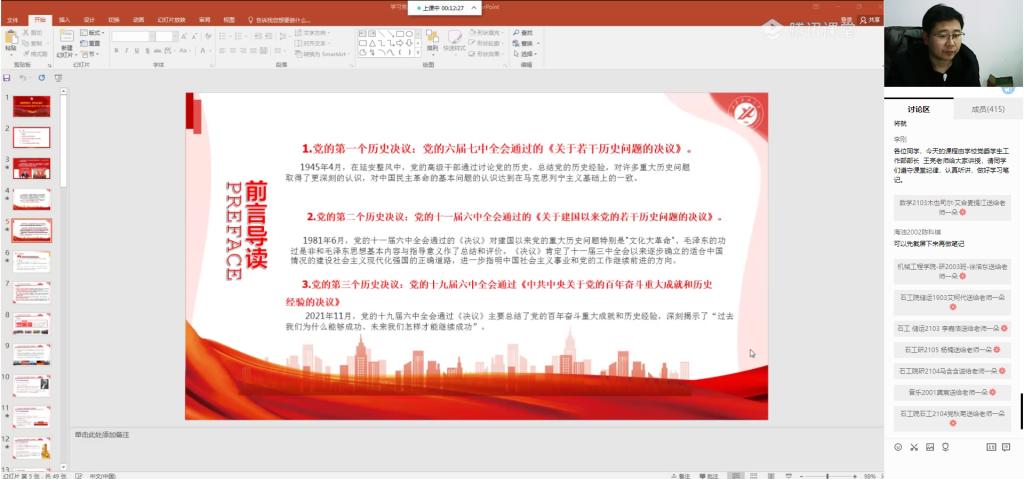This screenshot has width=1024, height=479.
Task: Click the 讨论区 discussion tab
Action: coord(918,109)
